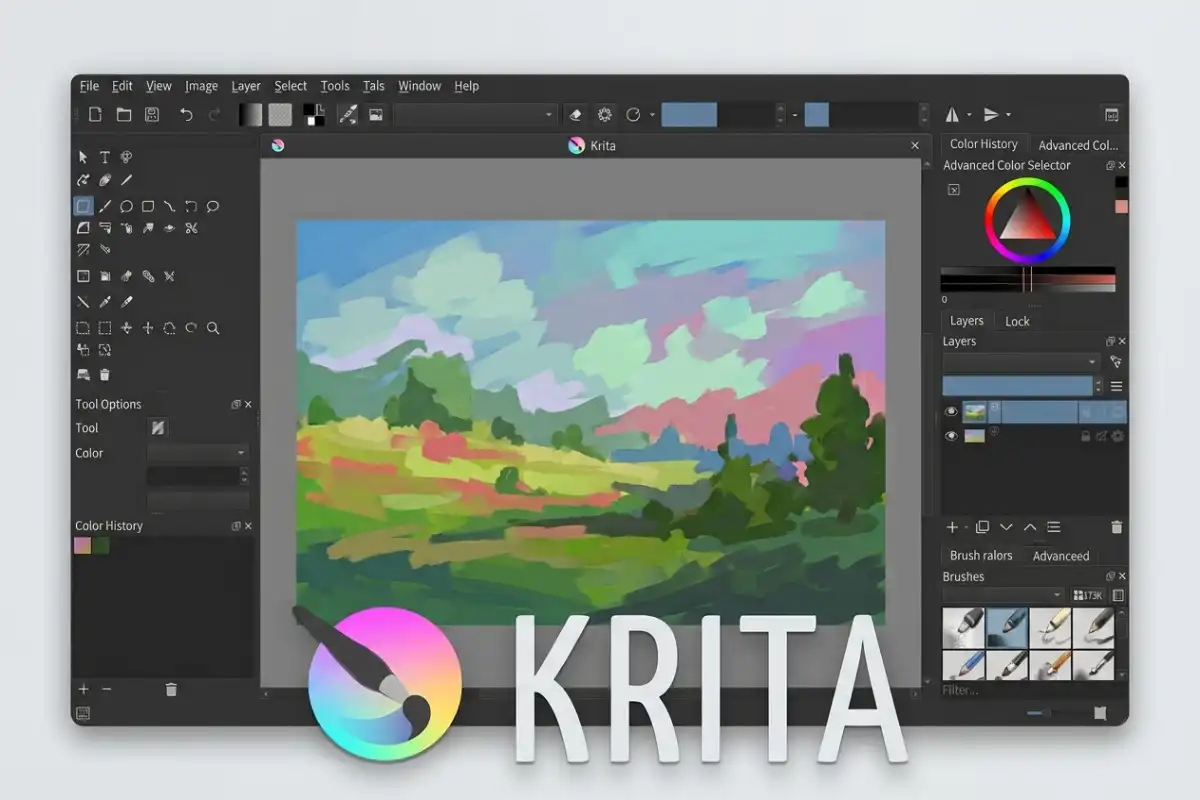Image resolution: width=1200 pixels, height=800 pixels.
Task: Click the trash icon in the toolbox
Action: [x=105, y=375]
